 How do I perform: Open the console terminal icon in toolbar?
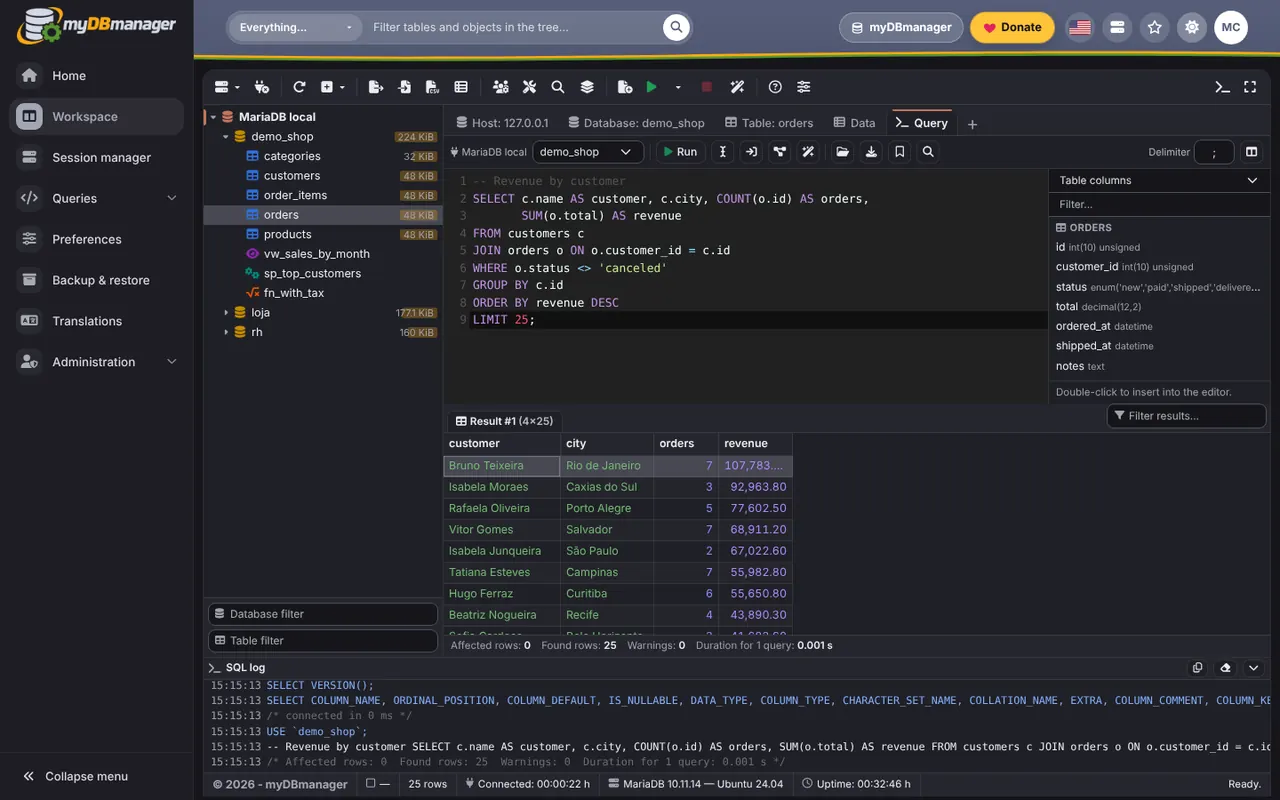pos(1222,87)
